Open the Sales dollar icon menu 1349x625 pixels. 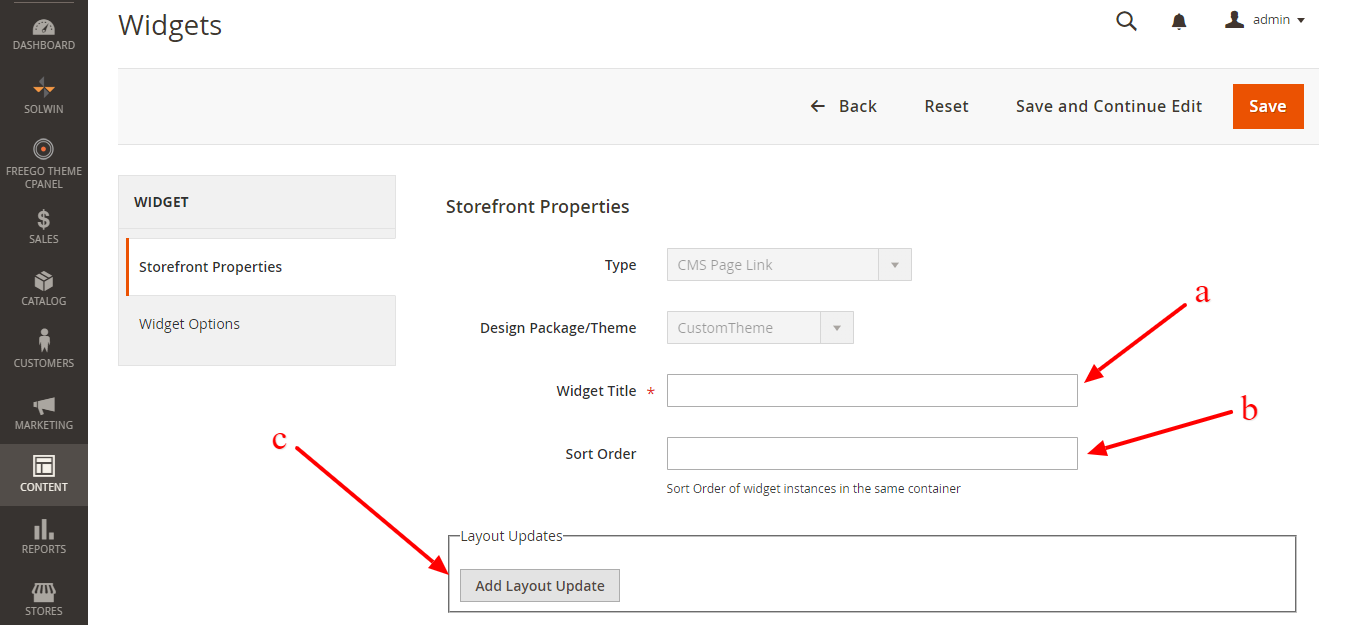tap(43, 226)
